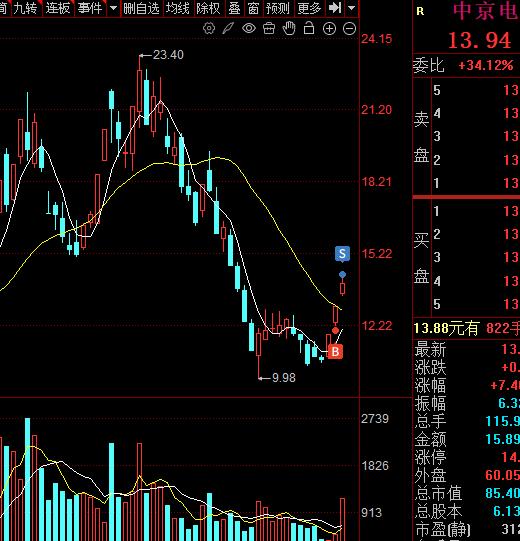Click the 9.98 low price label
Viewport: 520px width, 541px height.
[x=284, y=377]
